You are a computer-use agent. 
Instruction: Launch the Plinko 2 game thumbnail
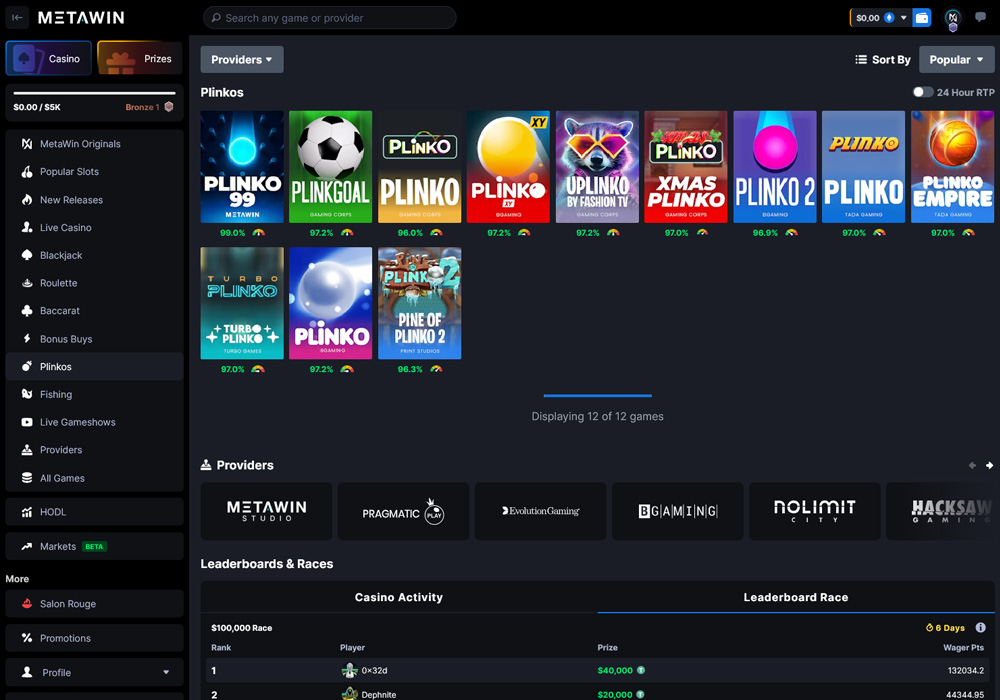(775, 167)
